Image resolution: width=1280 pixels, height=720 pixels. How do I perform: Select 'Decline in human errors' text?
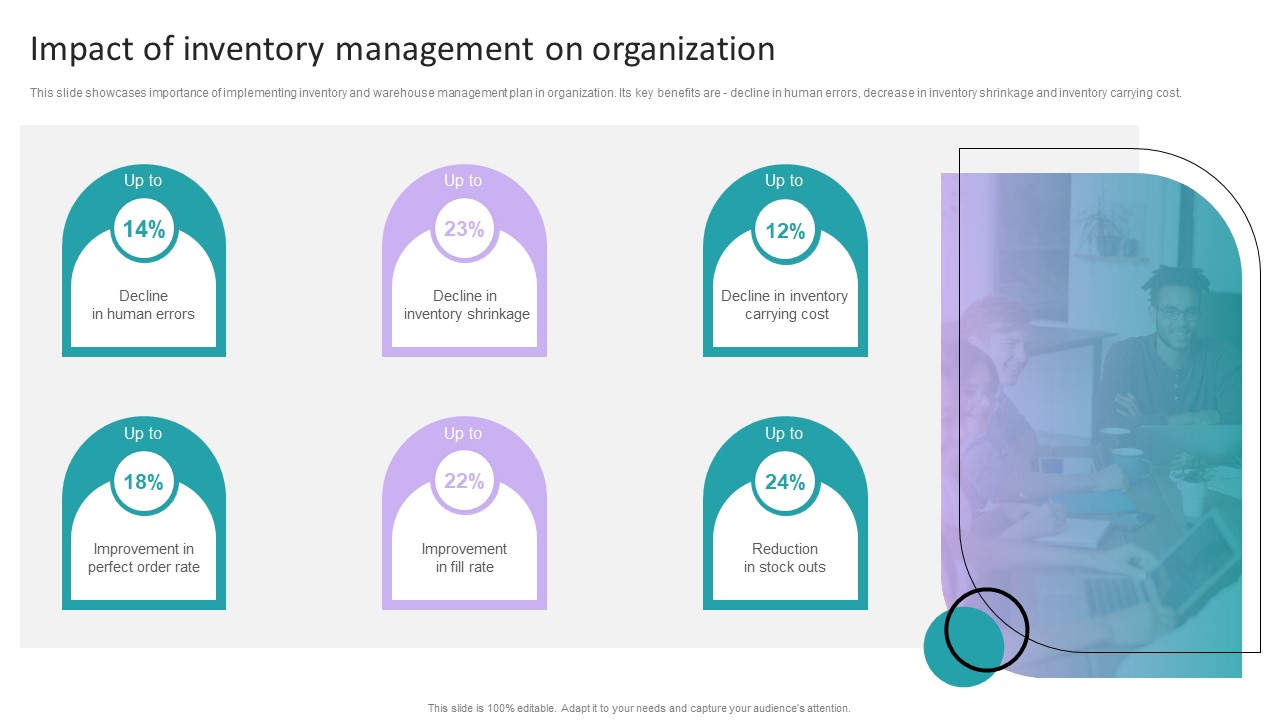[144, 305]
